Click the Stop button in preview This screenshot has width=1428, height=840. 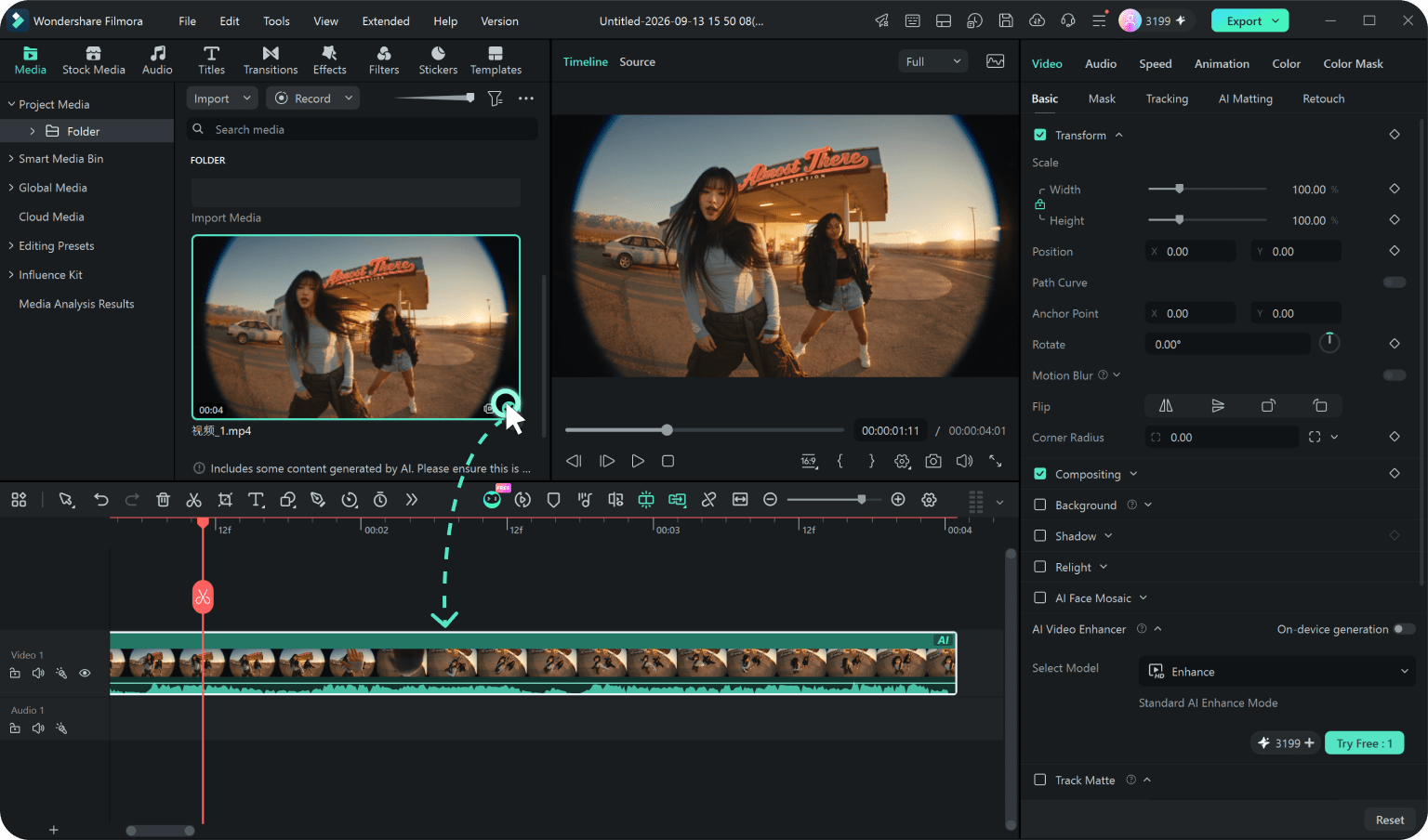668,461
